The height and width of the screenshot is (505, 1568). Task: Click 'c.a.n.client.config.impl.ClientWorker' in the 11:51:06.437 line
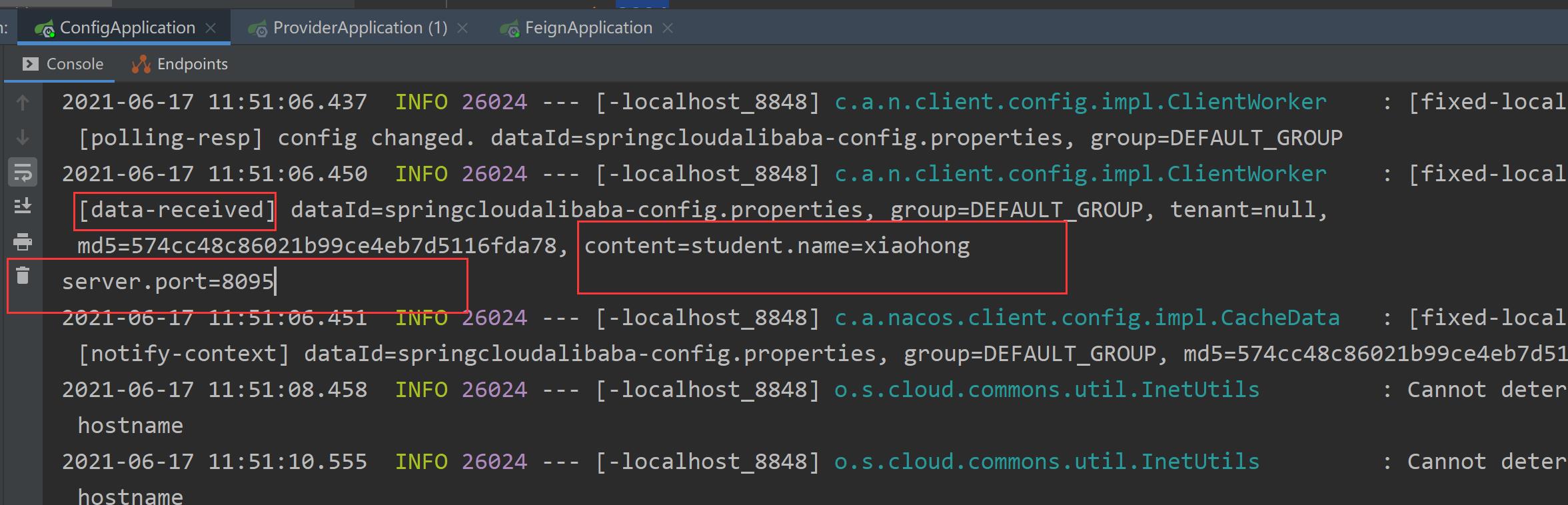(x=1080, y=102)
